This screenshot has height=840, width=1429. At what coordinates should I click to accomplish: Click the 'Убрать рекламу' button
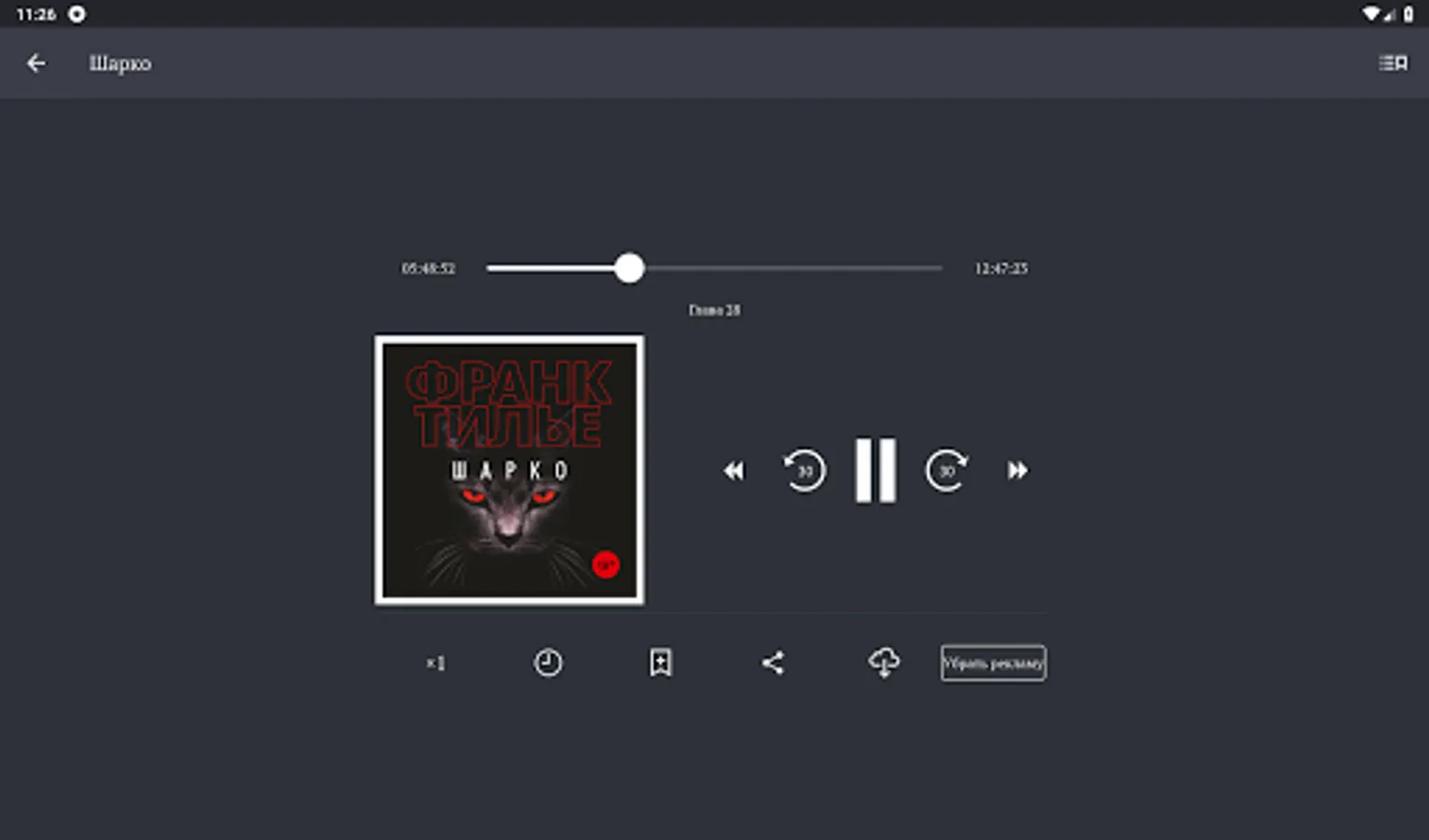993,664
